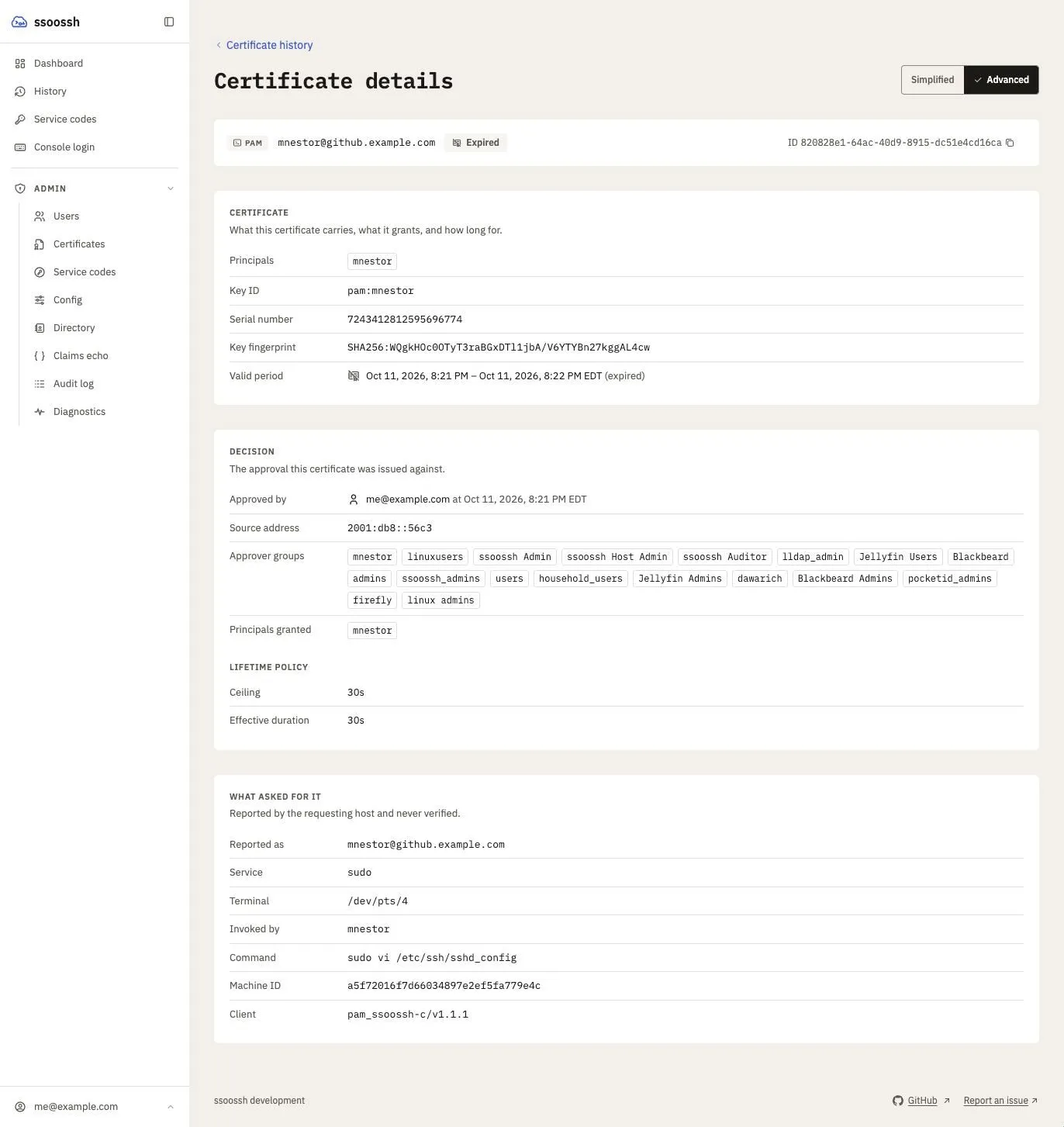
Task: Click the Users people icon
Action: tap(40, 216)
